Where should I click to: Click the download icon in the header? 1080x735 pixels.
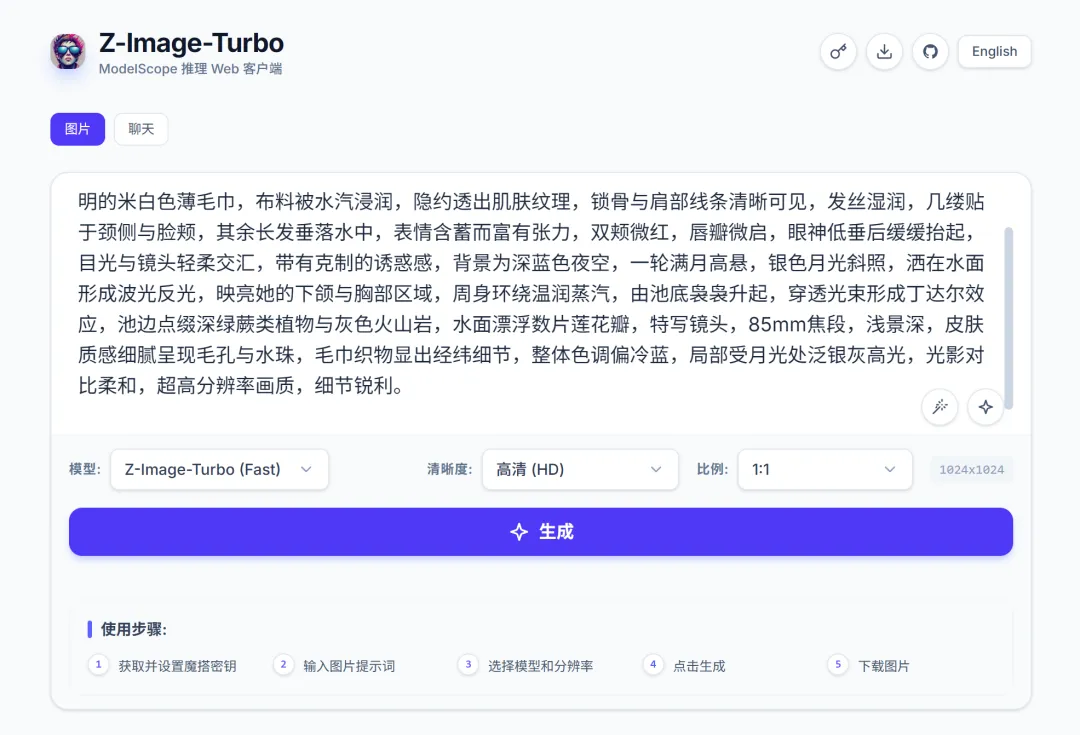pyautogui.click(x=884, y=51)
